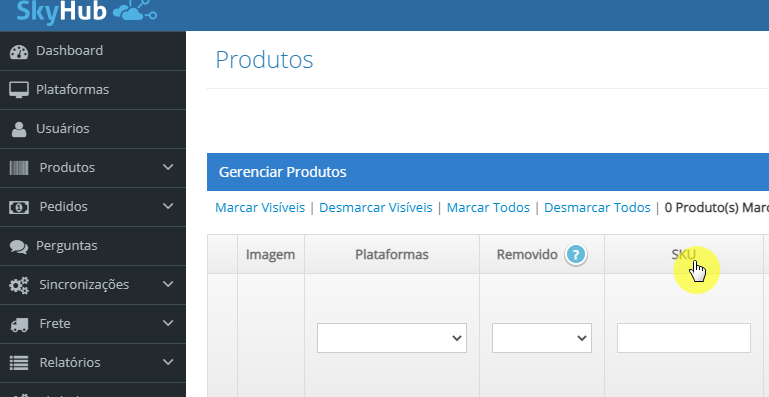
Task: Click the Desmarcar Todos link
Action: (597, 208)
